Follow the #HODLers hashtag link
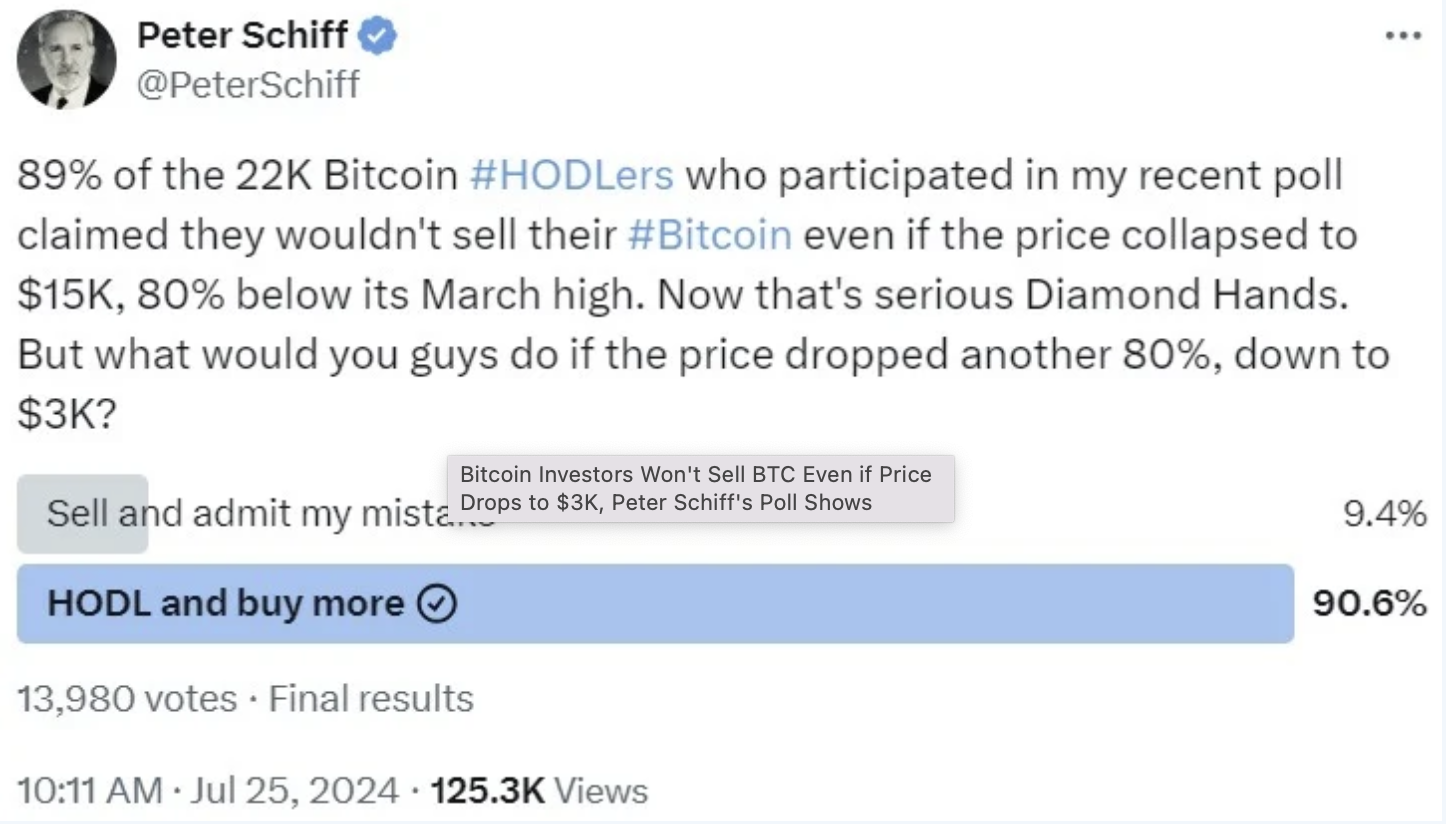Image resolution: width=1446 pixels, height=824 pixels. pos(571,175)
